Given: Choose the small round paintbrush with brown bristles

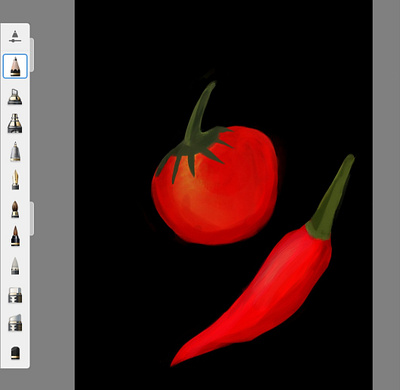Looking at the screenshot, I should (15, 209).
